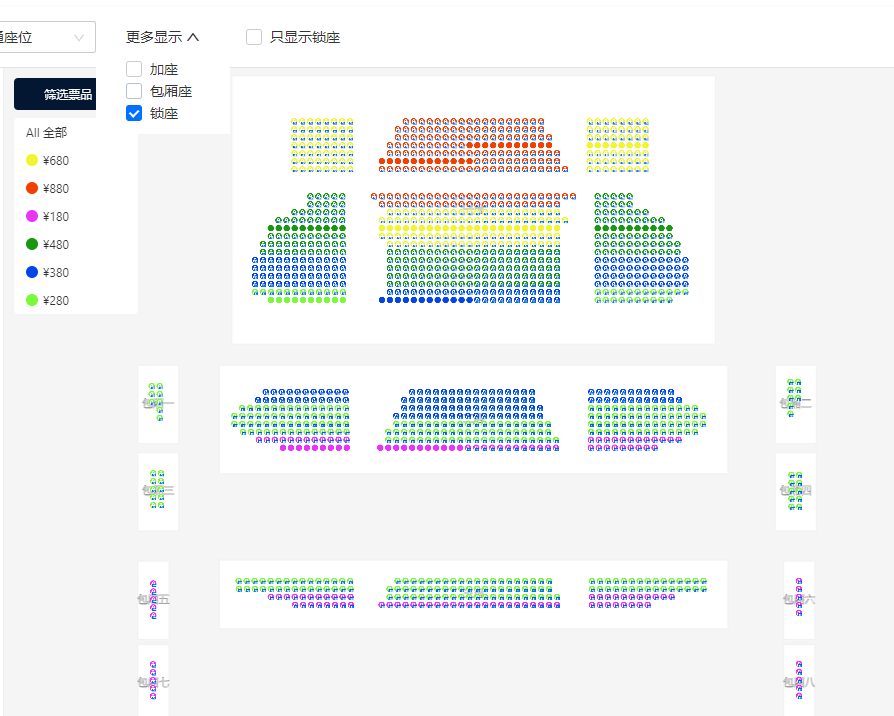Uncheck the 锁座 checkbox
Image resolution: width=894 pixels, height=716 pixels.
[x=134, y=113]
